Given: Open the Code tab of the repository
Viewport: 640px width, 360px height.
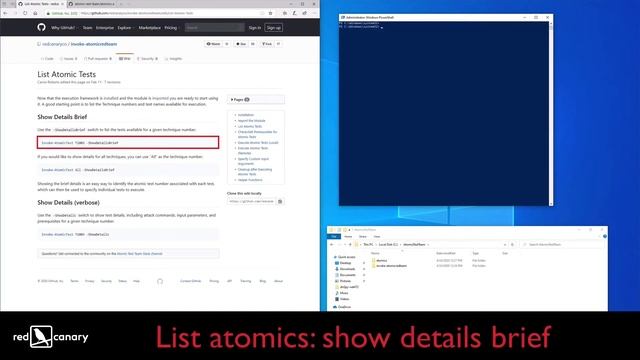Looking at the screenshot, I should (x=47, y=59).
